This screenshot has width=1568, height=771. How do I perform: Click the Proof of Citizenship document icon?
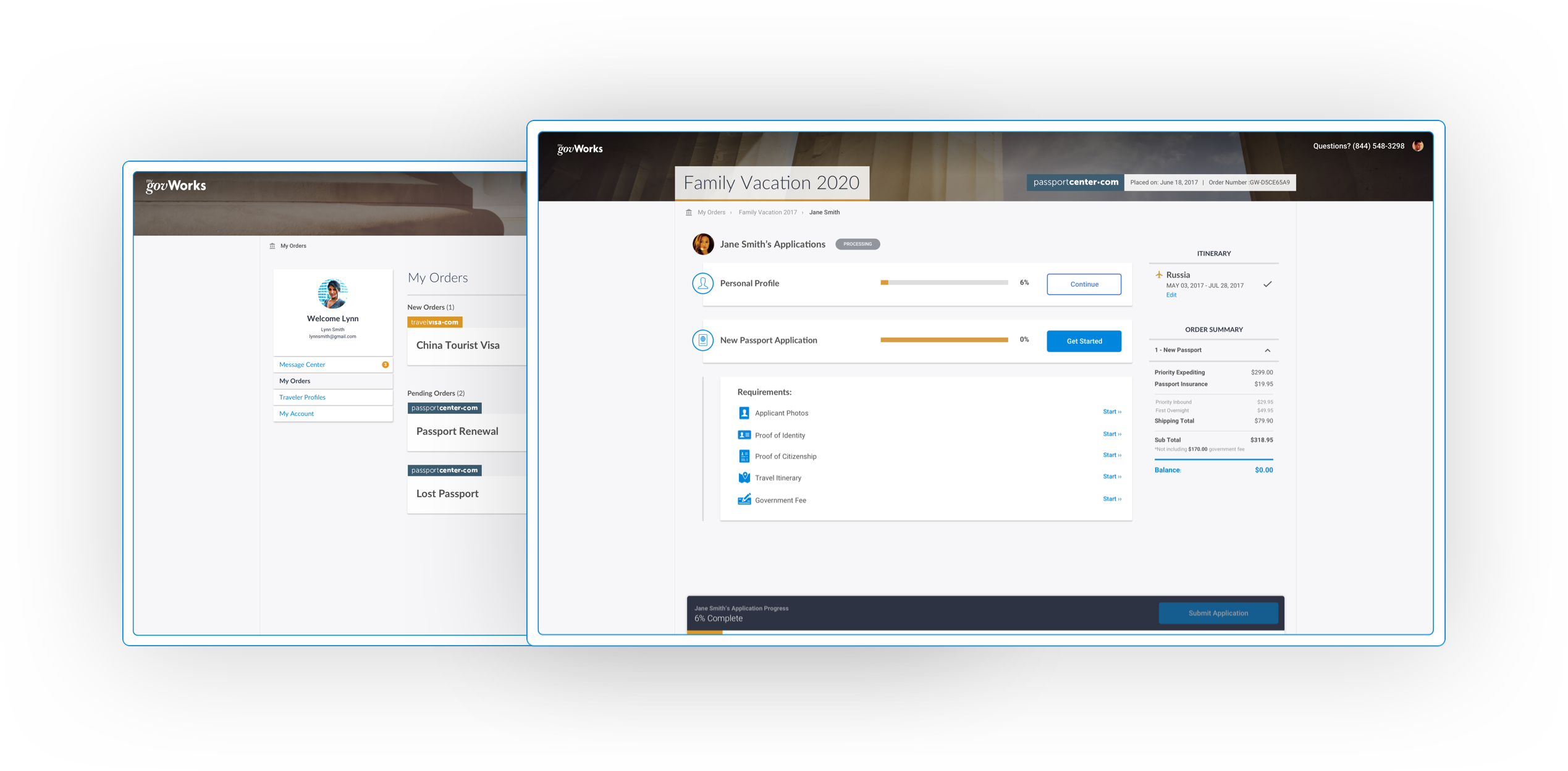click(744, 456)
